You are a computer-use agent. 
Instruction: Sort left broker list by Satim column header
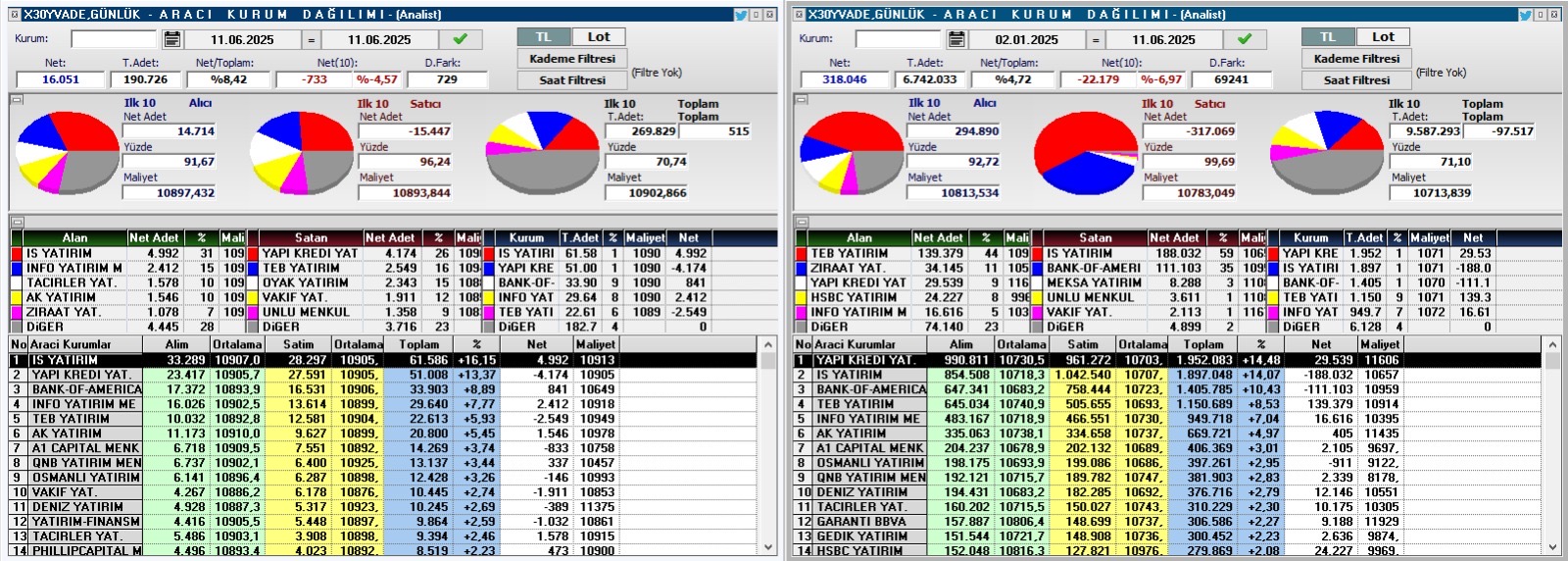pyautogui.click(x=298, y=345)
